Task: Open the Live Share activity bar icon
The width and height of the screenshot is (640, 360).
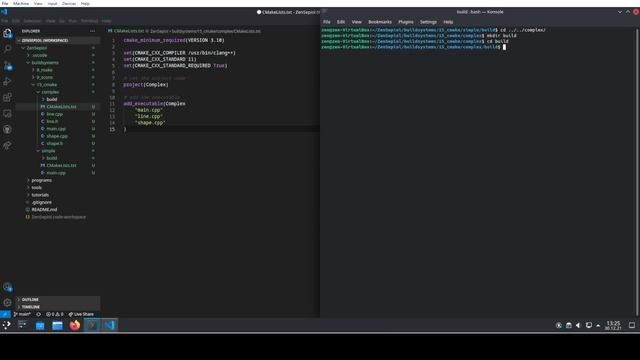Action: [7, 145]
